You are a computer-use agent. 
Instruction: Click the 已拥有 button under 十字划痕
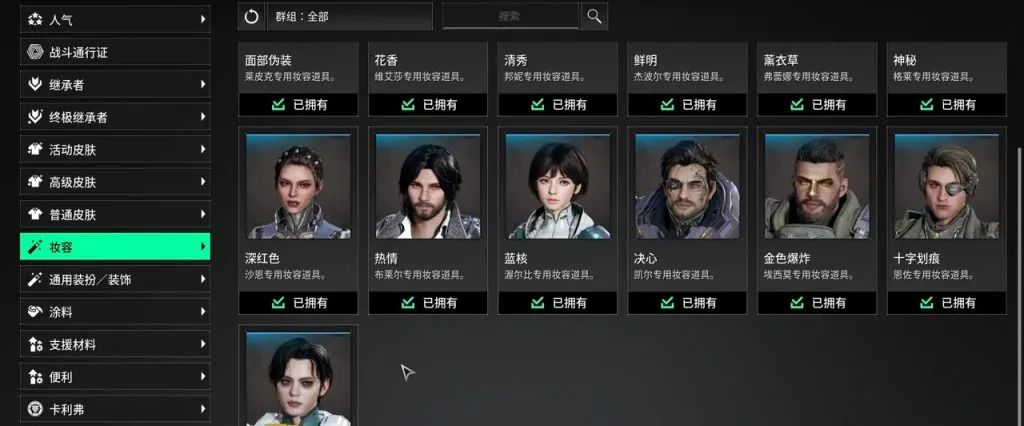pos(947,303)
